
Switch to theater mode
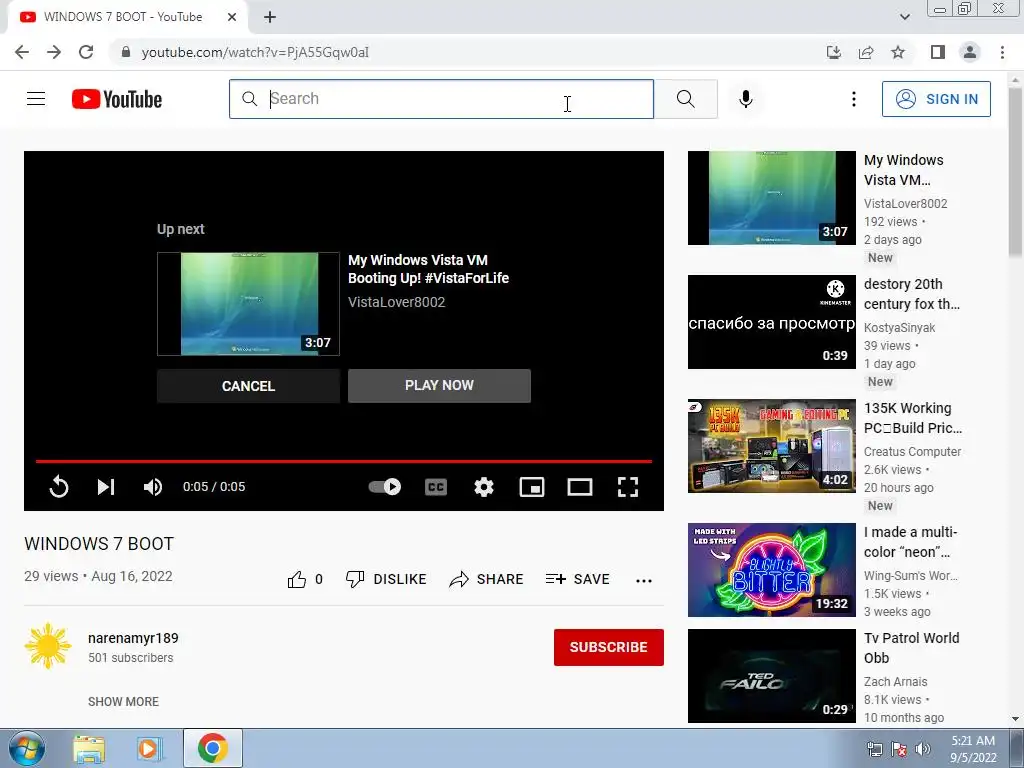(580, 487)
